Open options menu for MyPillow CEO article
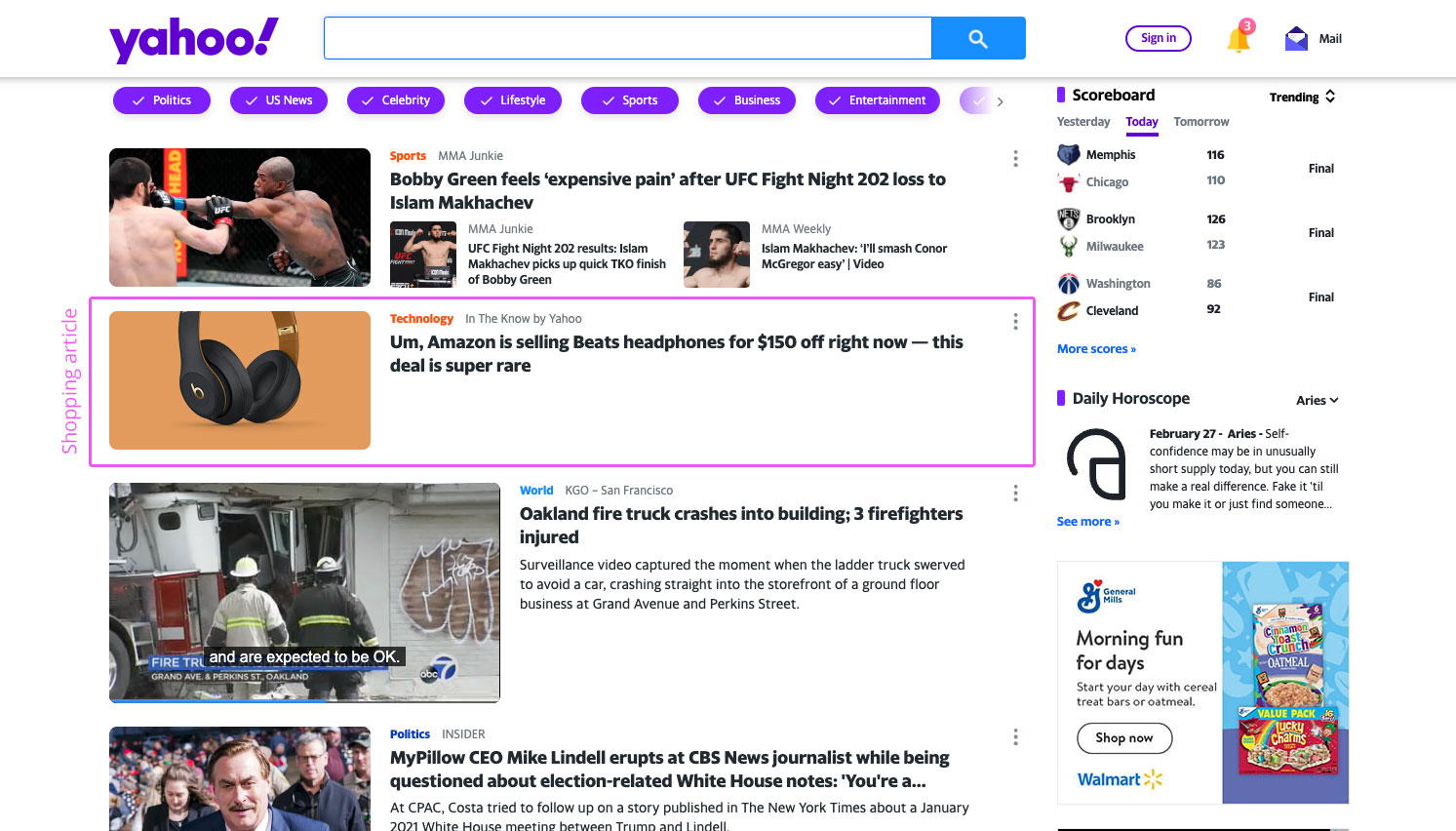Screen dimensions: 1456x831 click(1015, 736)
